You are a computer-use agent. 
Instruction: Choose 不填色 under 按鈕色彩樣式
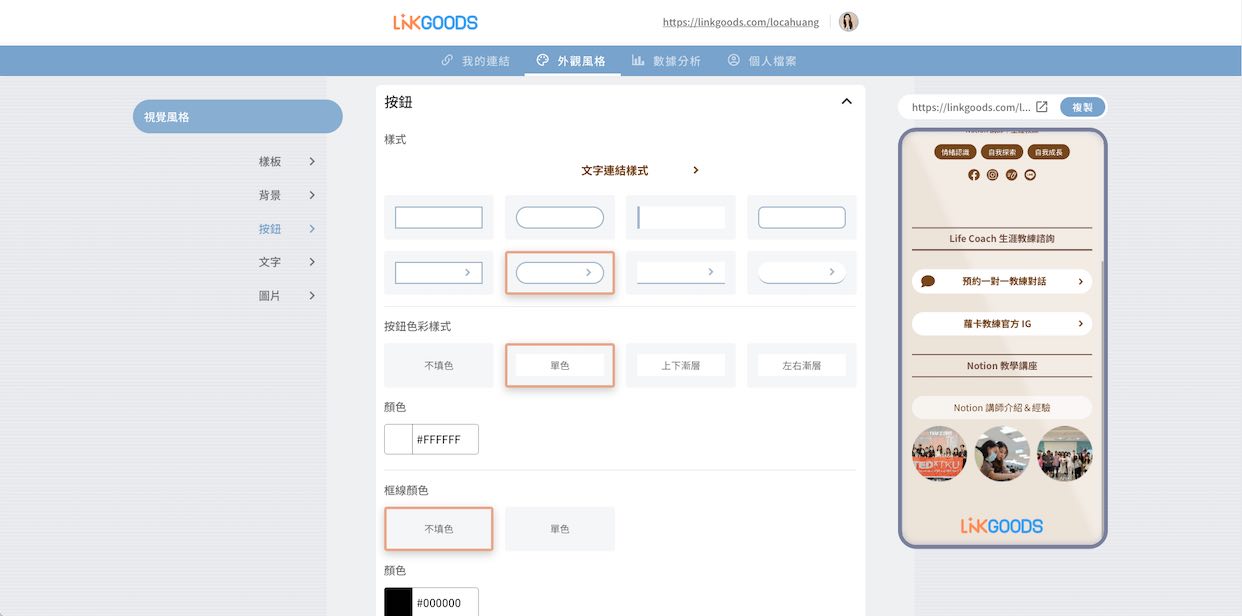(x=439, y=365)
